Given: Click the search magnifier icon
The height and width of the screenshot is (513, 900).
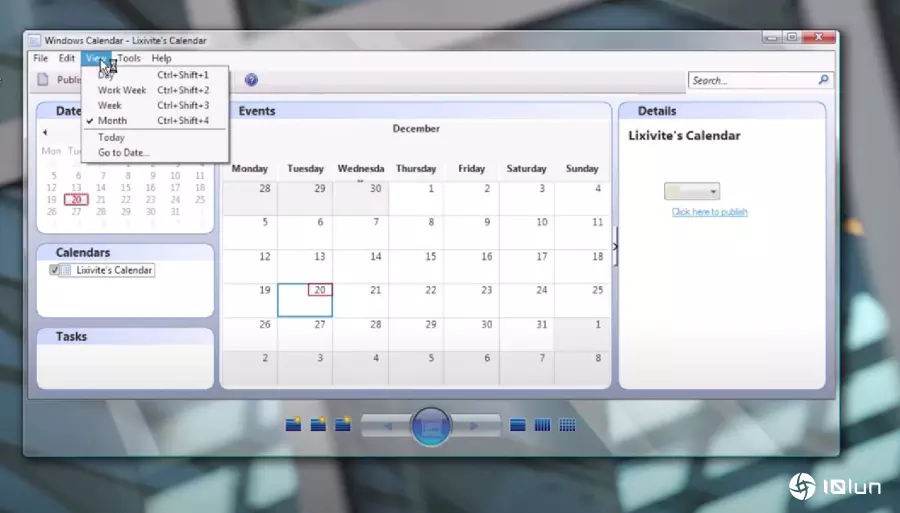Looking at the screenshot, I should click(823, 80).
